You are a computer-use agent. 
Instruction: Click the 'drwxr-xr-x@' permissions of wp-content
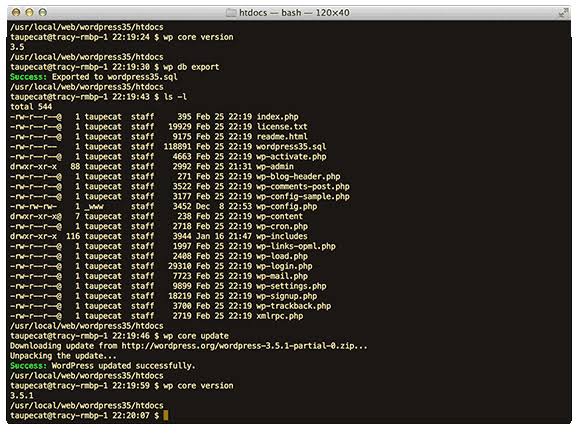click(x=36, y=216)
